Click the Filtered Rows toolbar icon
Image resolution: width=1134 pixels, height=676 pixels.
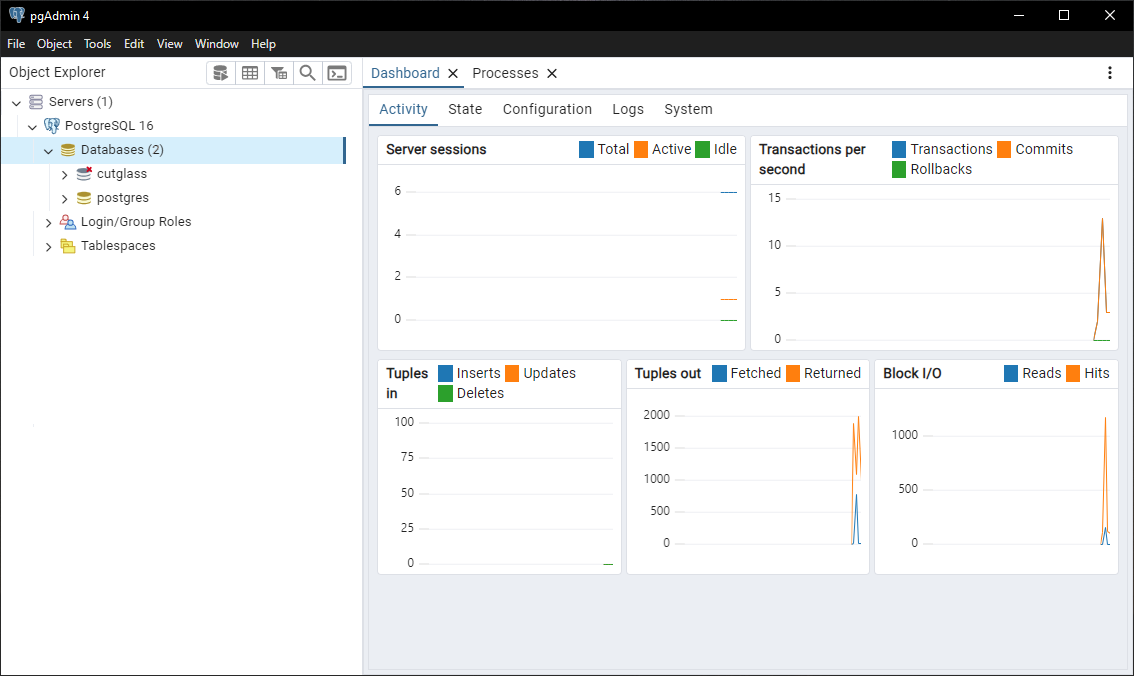point(279,73)
